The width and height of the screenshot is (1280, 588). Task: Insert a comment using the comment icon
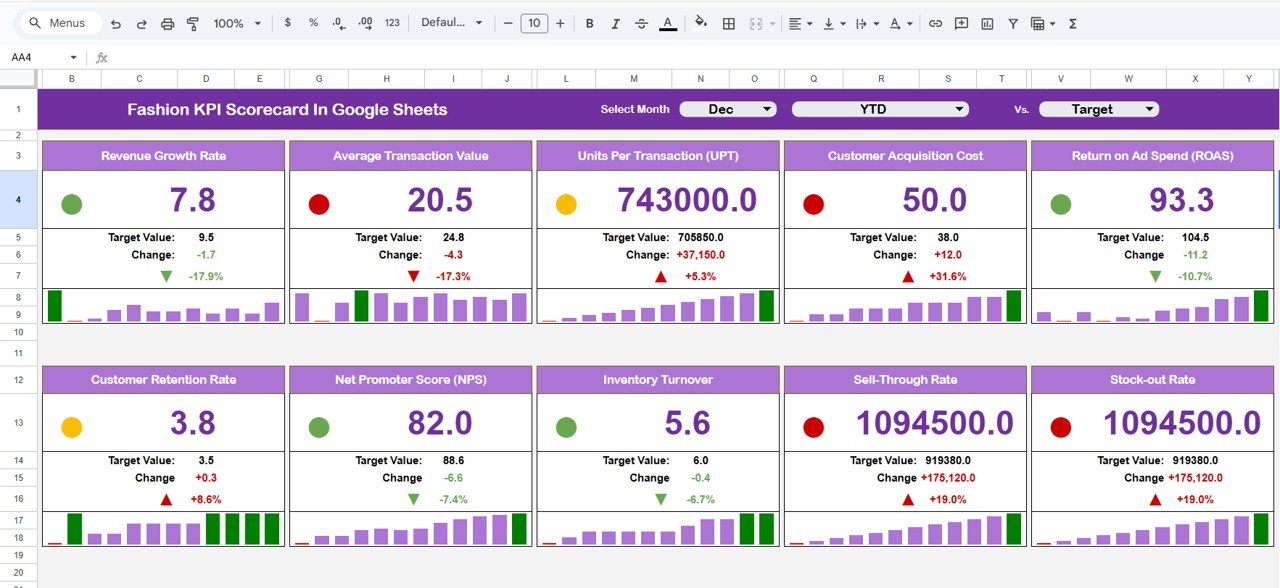(x=960, y=22)
